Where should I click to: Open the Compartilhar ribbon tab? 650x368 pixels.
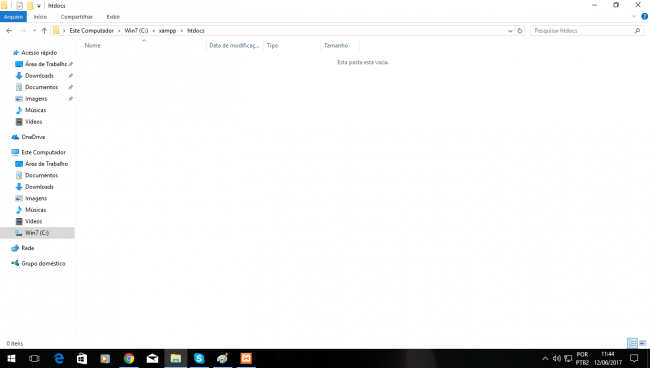pyautogui.click(x=77, y=17)
